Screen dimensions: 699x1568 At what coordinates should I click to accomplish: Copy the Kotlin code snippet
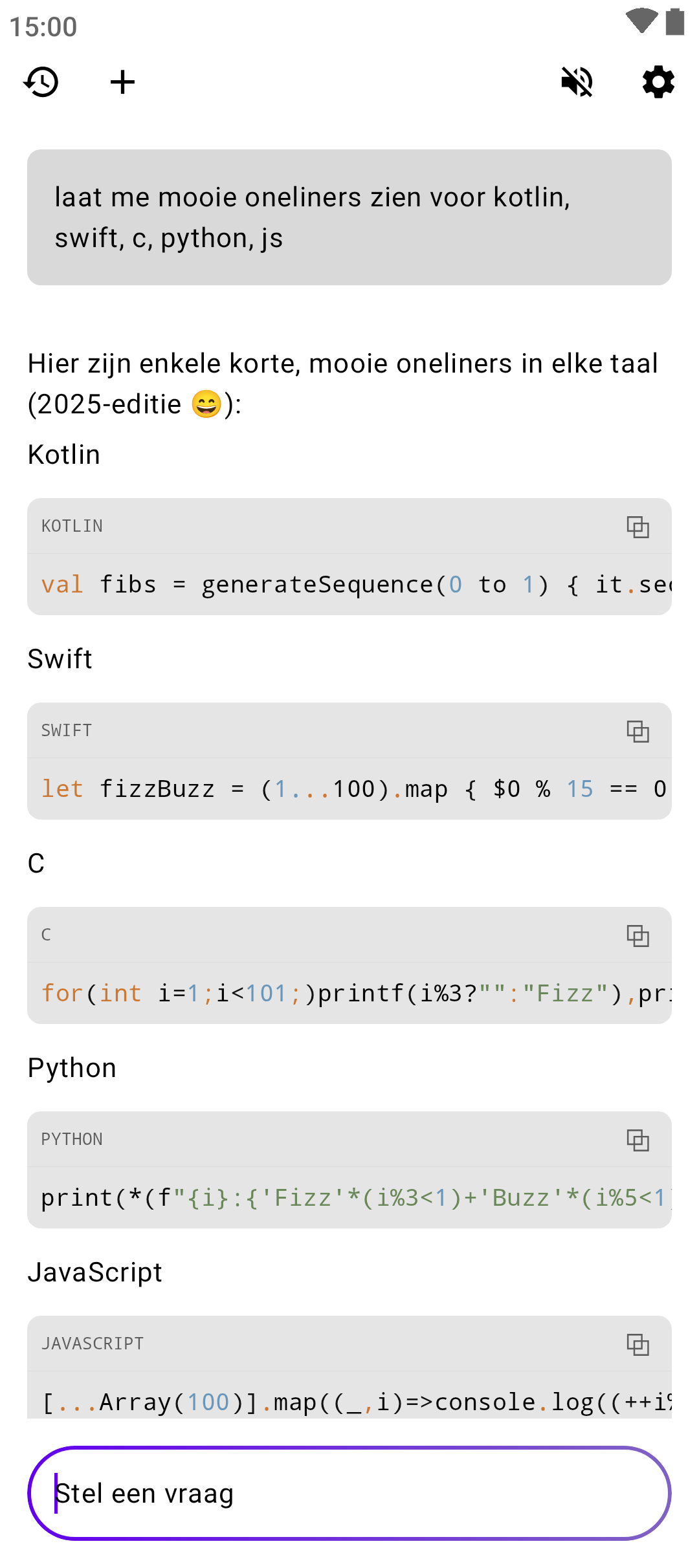point(638,527)
